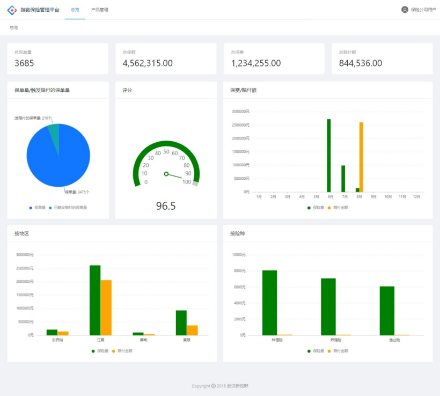Click the tallest green bar in monthly chart
Viewport: 440px width, 396px height.
point(329,155)
